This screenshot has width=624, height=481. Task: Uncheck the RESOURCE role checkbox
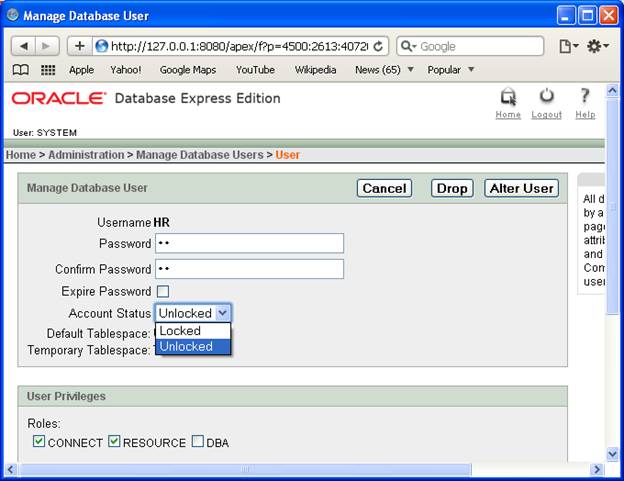coord(114,441)
